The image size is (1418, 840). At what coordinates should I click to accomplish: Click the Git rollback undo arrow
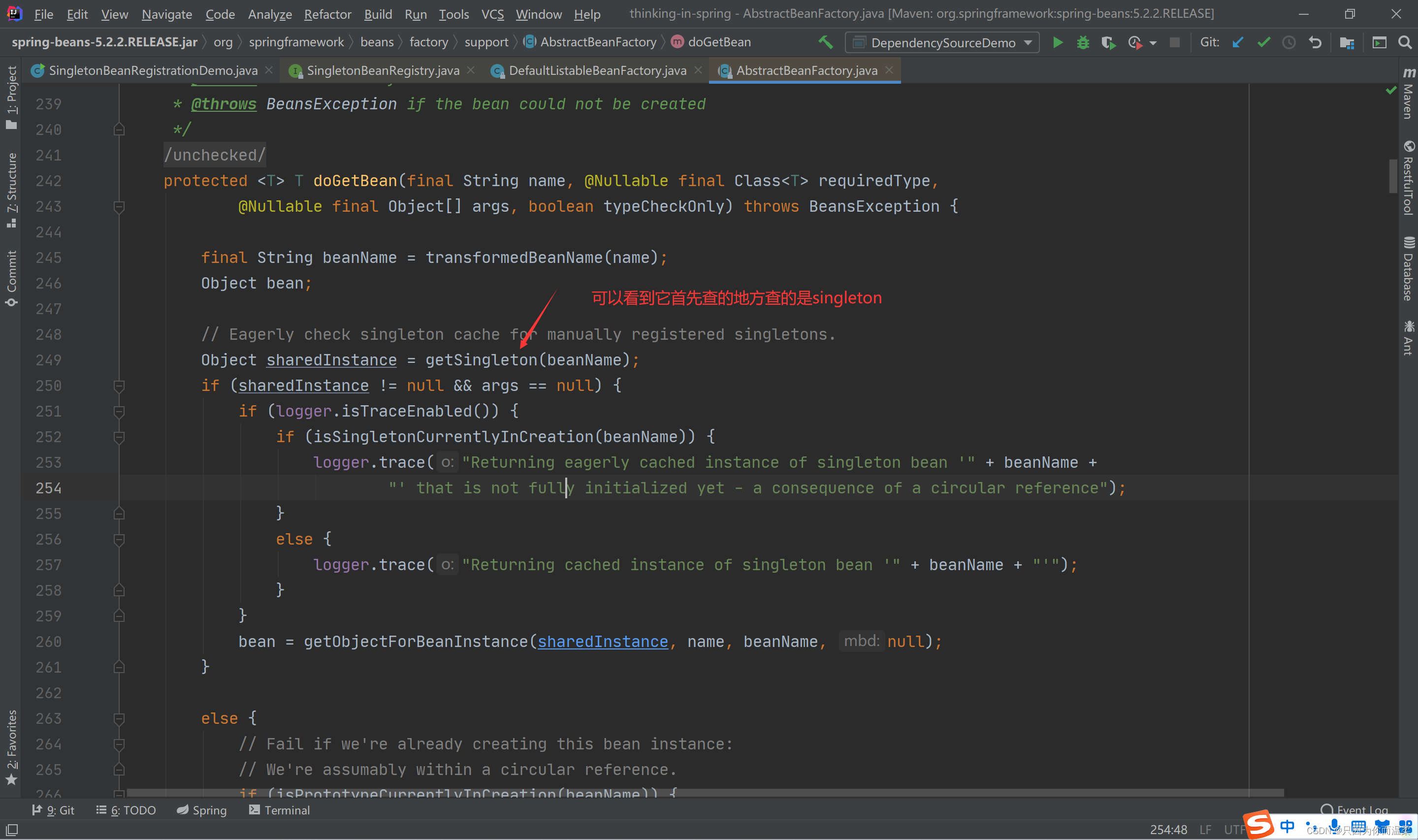(1315, 42)
